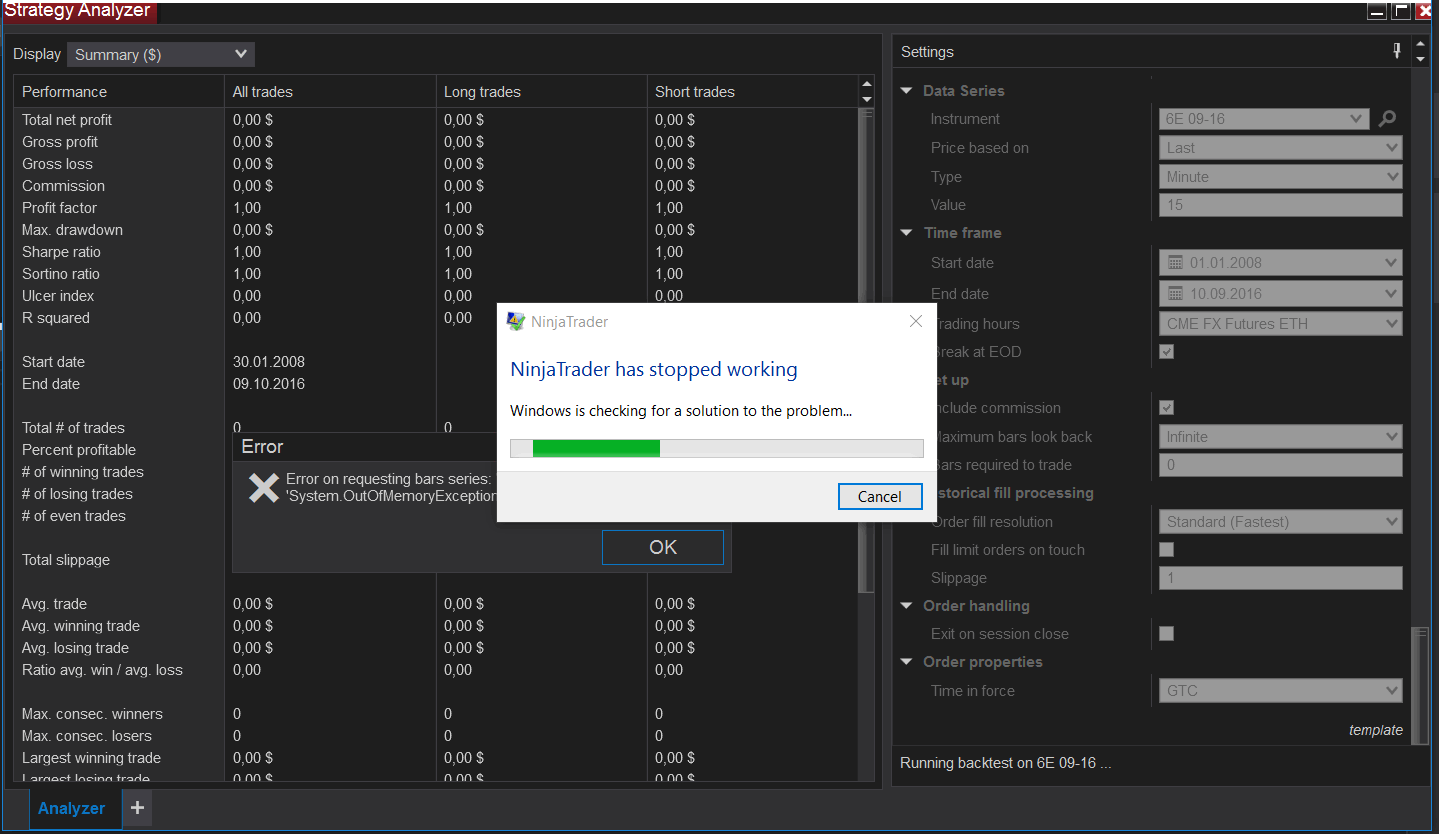Cancel the Windows solution check
Image resolution: width=1439 pixels, height=834 pixels.
pos(880,496)
